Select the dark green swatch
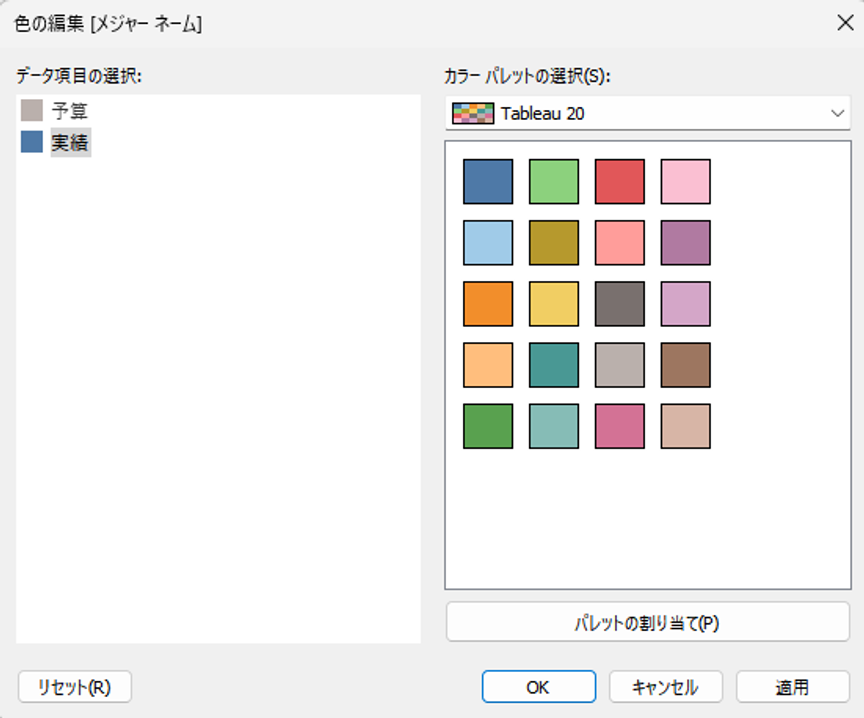The height and width of the screenshot is (718, 864). click(x=488, y=426)
